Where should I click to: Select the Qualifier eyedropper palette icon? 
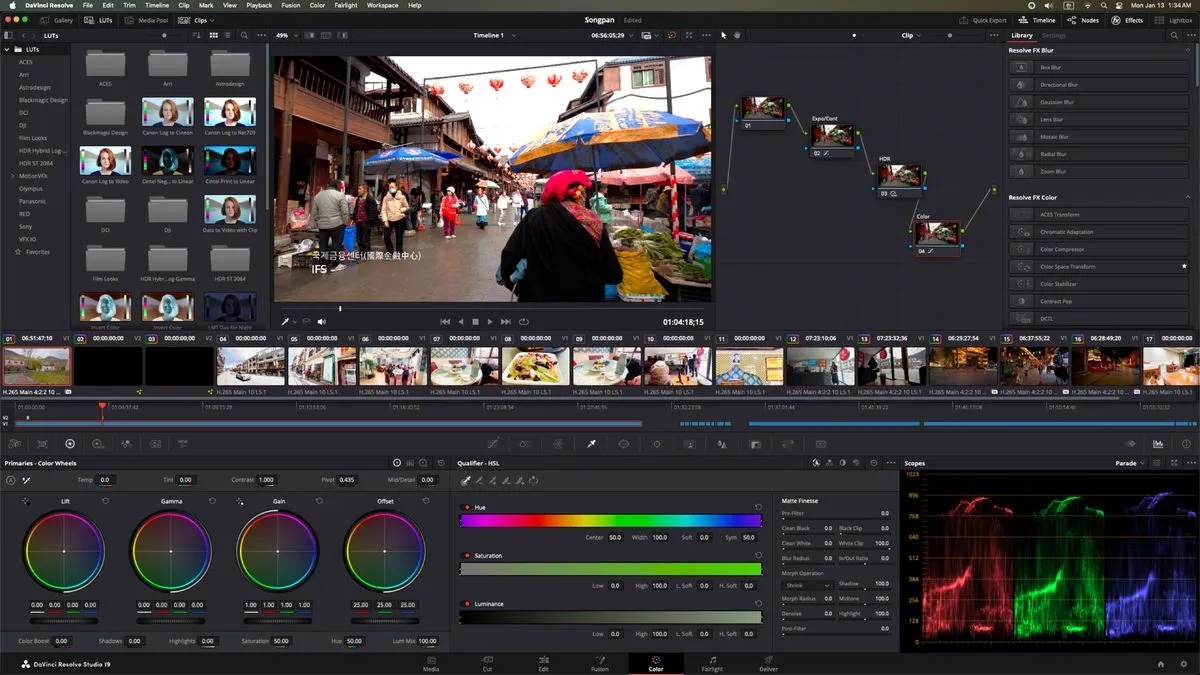[x=590, y=444]
